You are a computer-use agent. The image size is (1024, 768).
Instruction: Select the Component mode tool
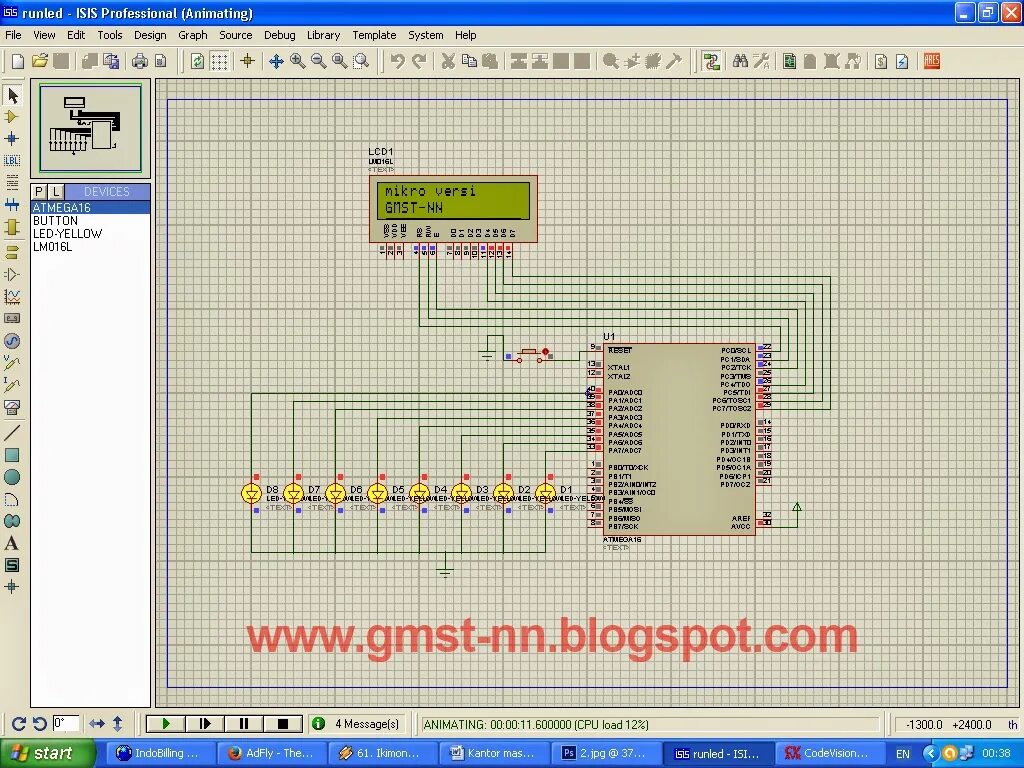12,117
